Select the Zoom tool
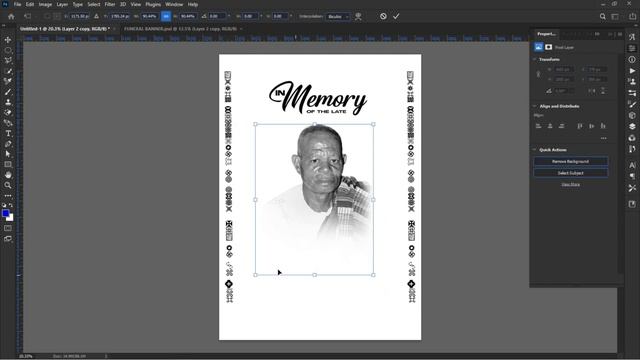Image resolution: width=640 pixels, height=360 pixels. [8, 185]
